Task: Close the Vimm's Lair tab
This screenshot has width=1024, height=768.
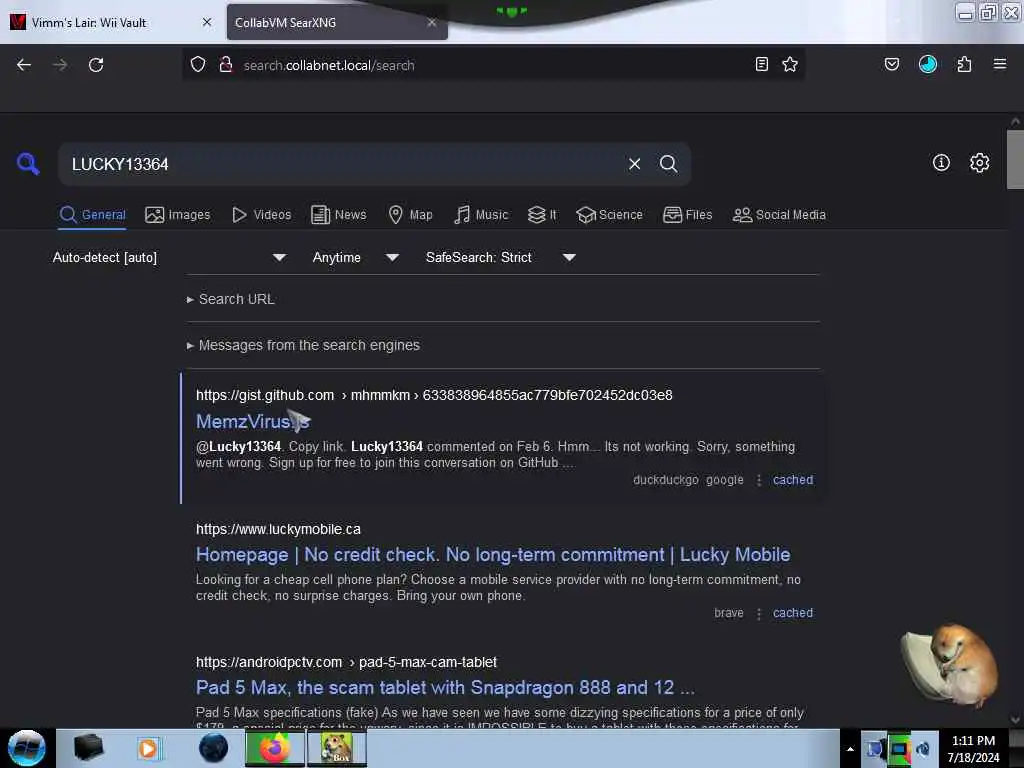Action: pyautogui.click(x=207, y=22)
